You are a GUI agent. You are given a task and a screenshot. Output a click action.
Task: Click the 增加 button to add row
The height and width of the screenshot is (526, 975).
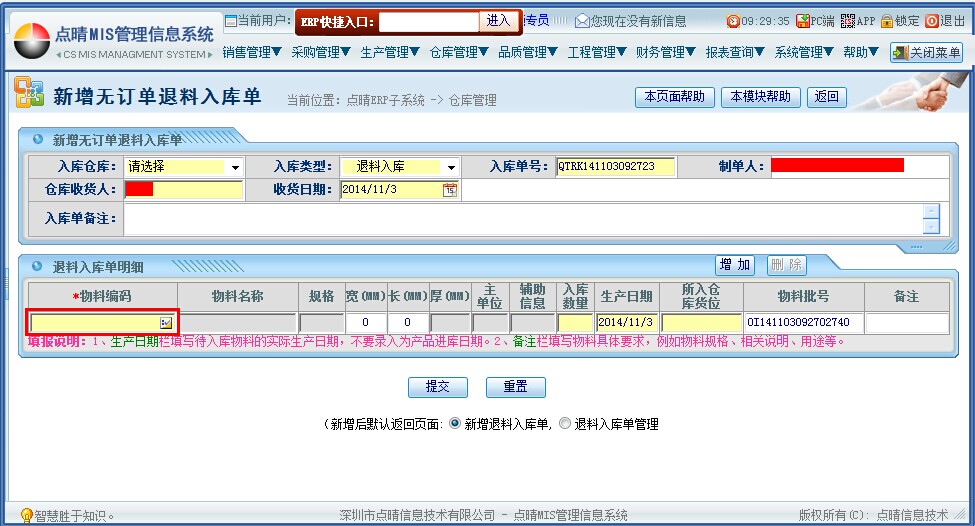pos(736,265)
